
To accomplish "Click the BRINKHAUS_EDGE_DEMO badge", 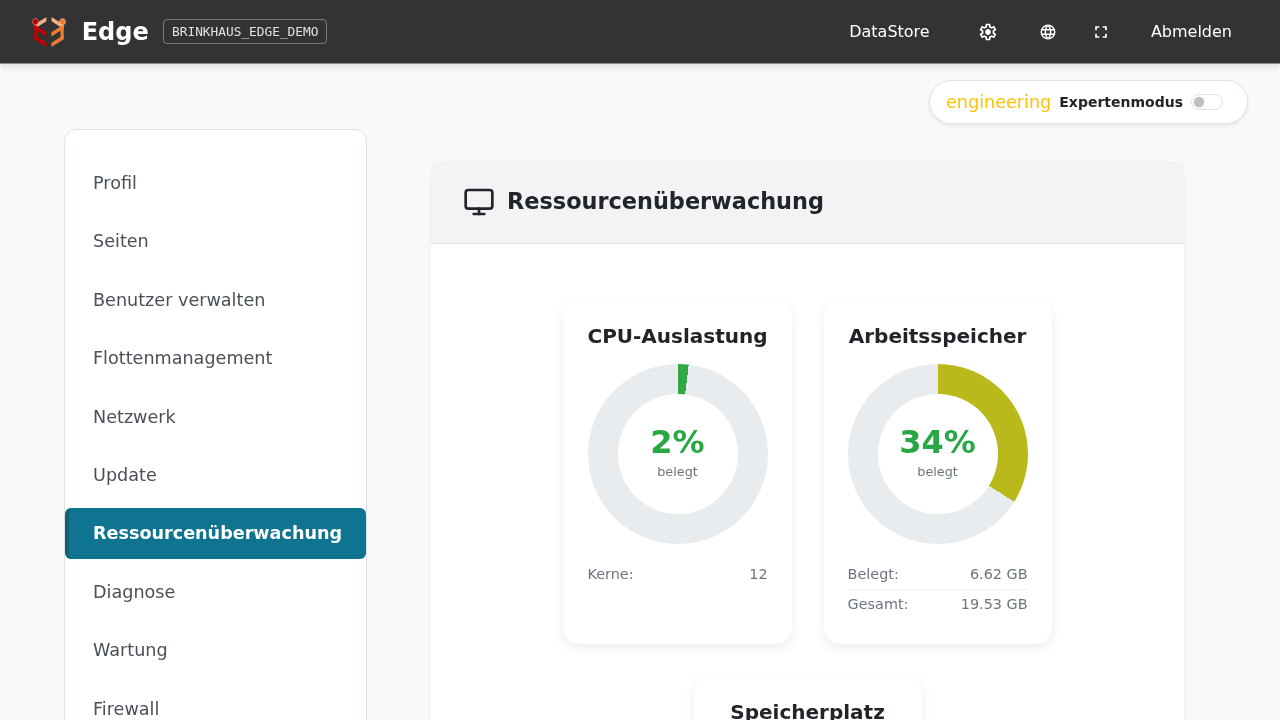I will click(x=245, y=32).
